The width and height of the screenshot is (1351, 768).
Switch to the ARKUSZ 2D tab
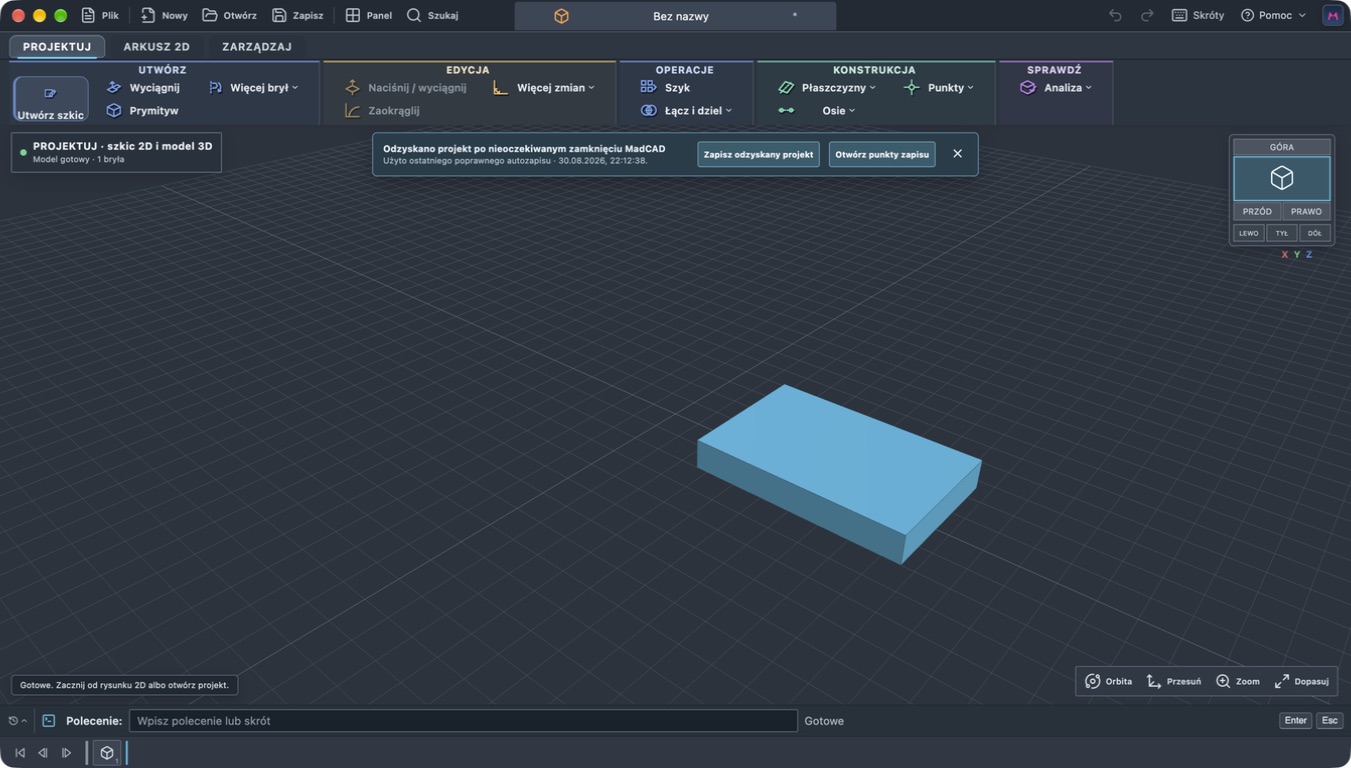tap(156, 46)
